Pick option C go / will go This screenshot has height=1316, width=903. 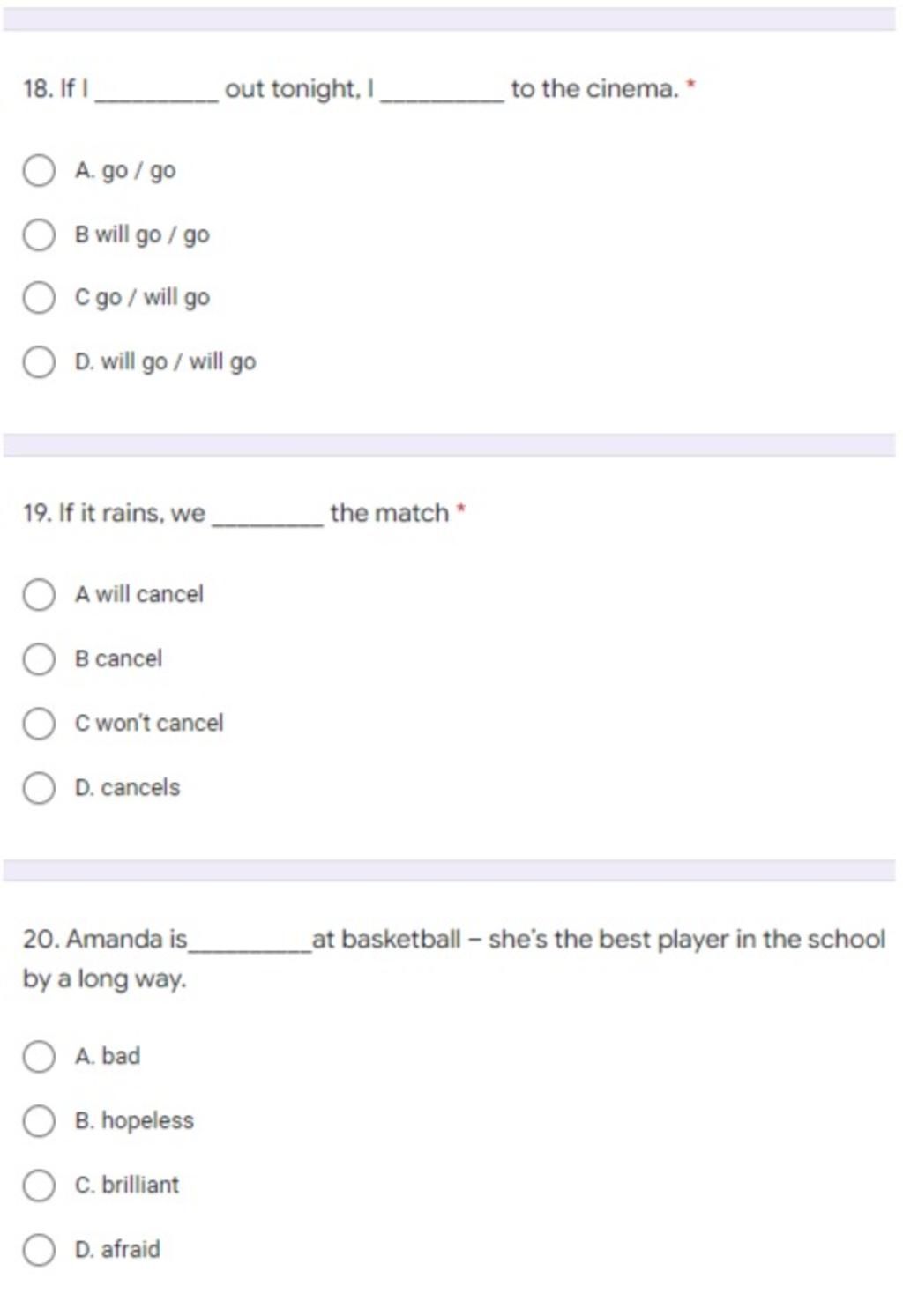click(39, 298)
